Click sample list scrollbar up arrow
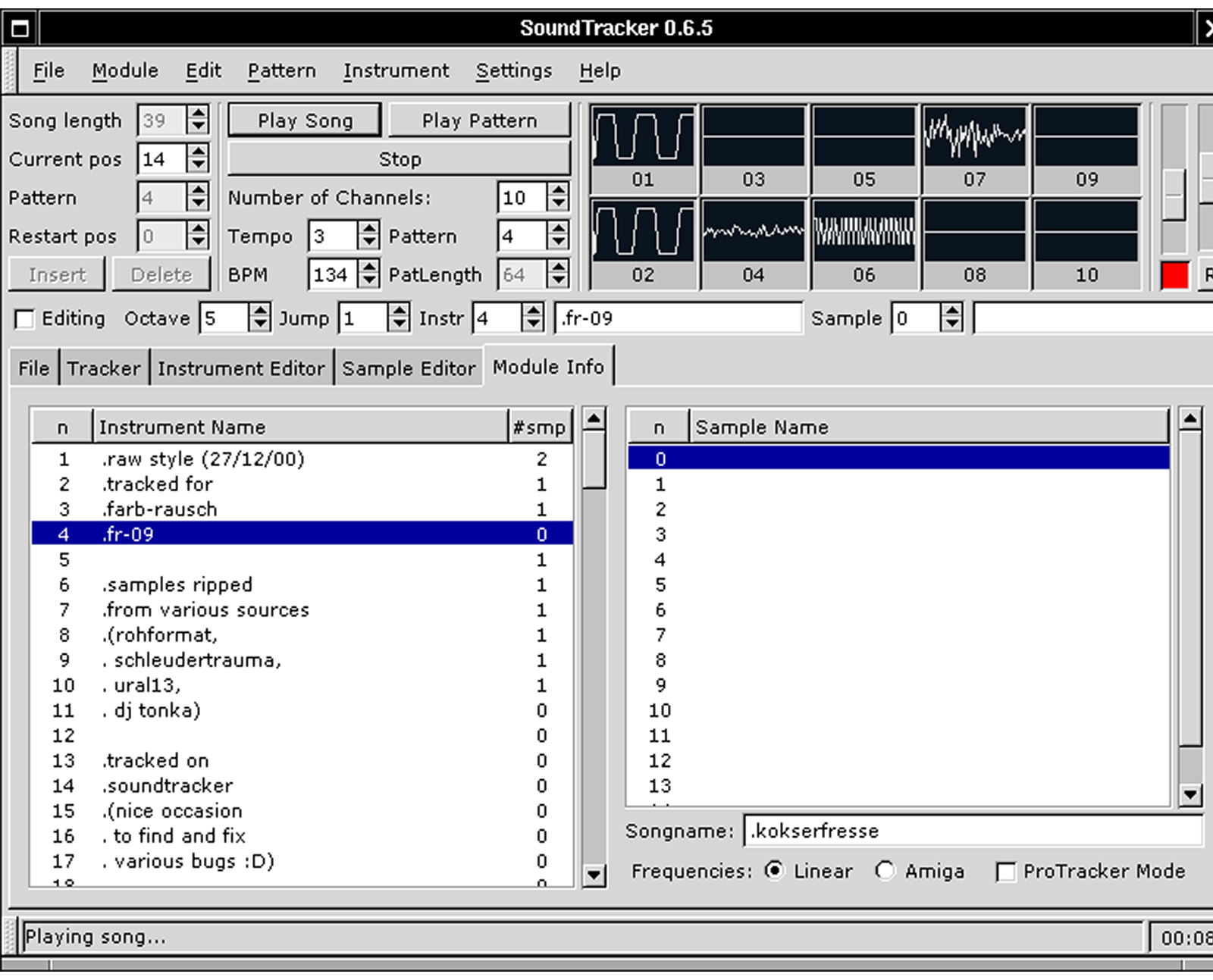The image size is (1213, 980). [x=1190, y=418]
